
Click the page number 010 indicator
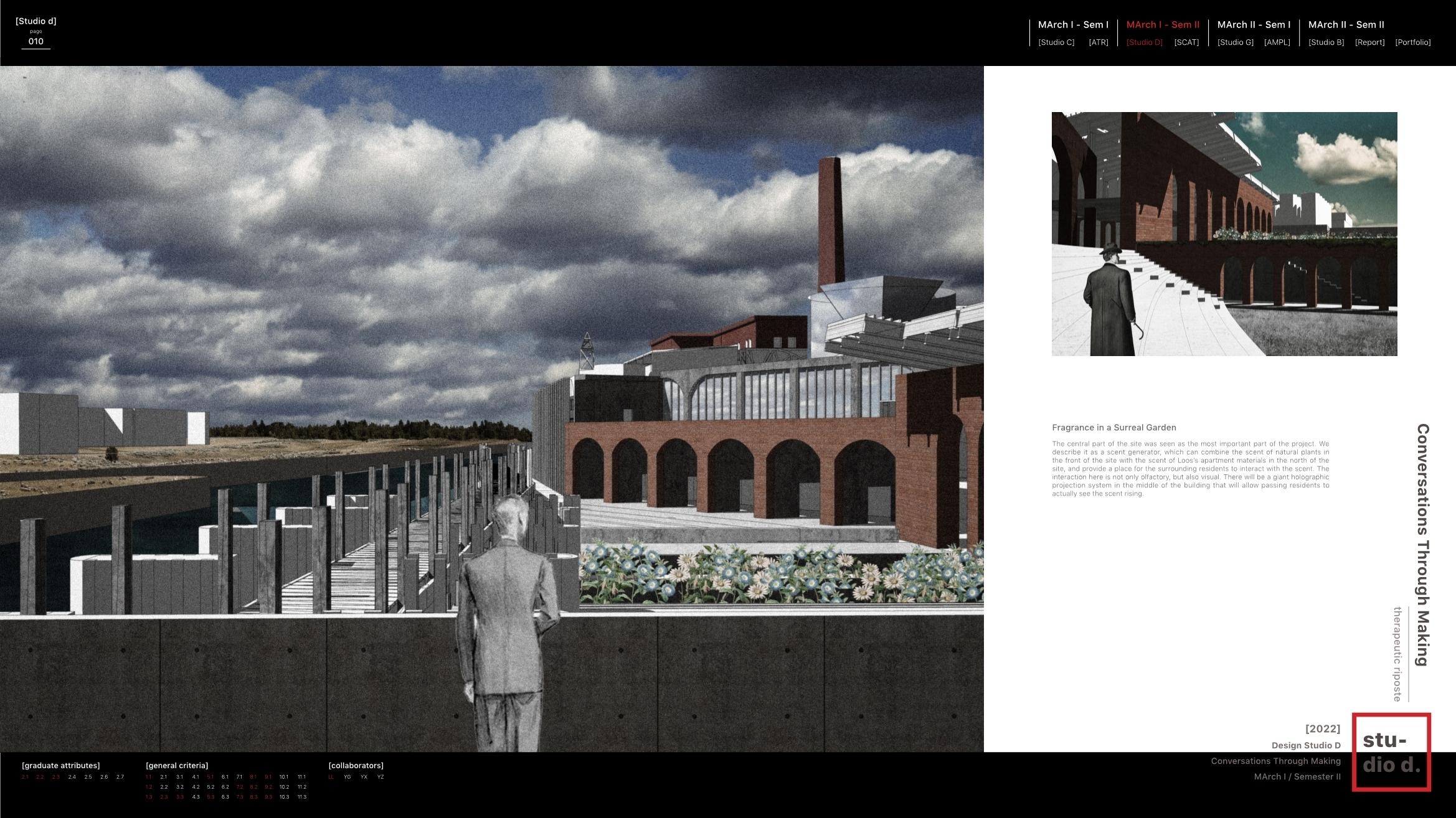[36, 42]
